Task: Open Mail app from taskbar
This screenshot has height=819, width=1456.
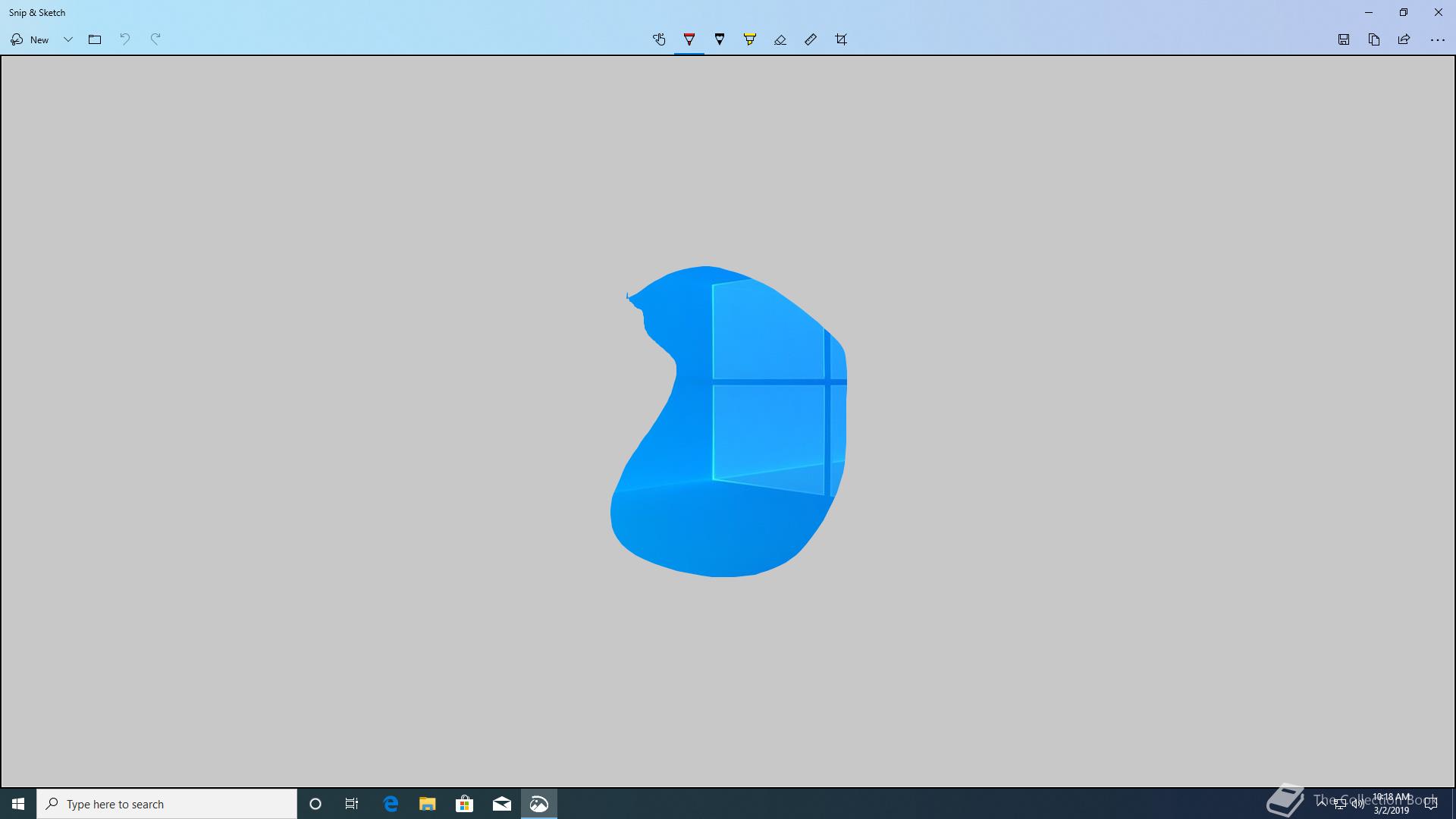Action: pos(502,804)
